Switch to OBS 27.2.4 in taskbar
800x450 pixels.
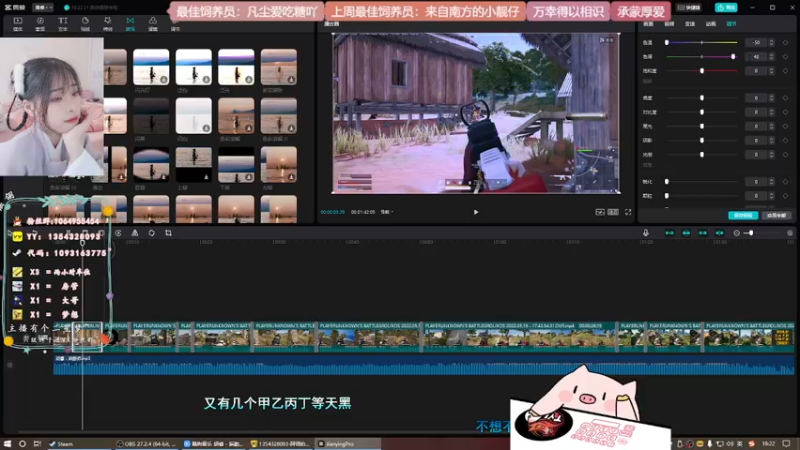[146, 444]
